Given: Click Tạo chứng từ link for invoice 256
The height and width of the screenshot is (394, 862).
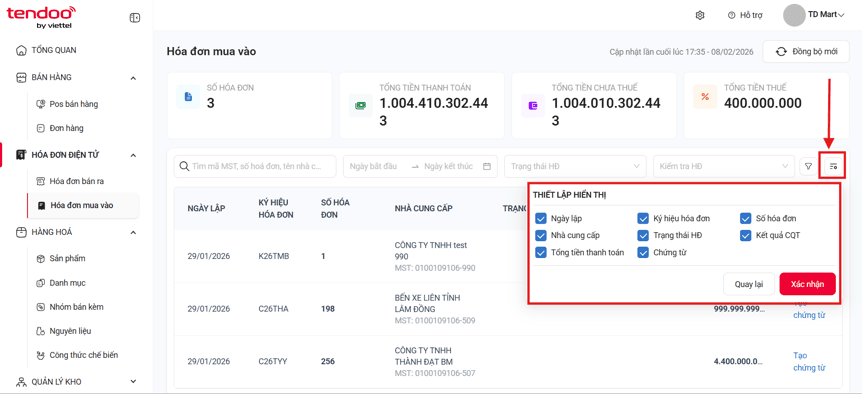Looking at the screenshot, I should pyautogui.click(x=809, y=362).
